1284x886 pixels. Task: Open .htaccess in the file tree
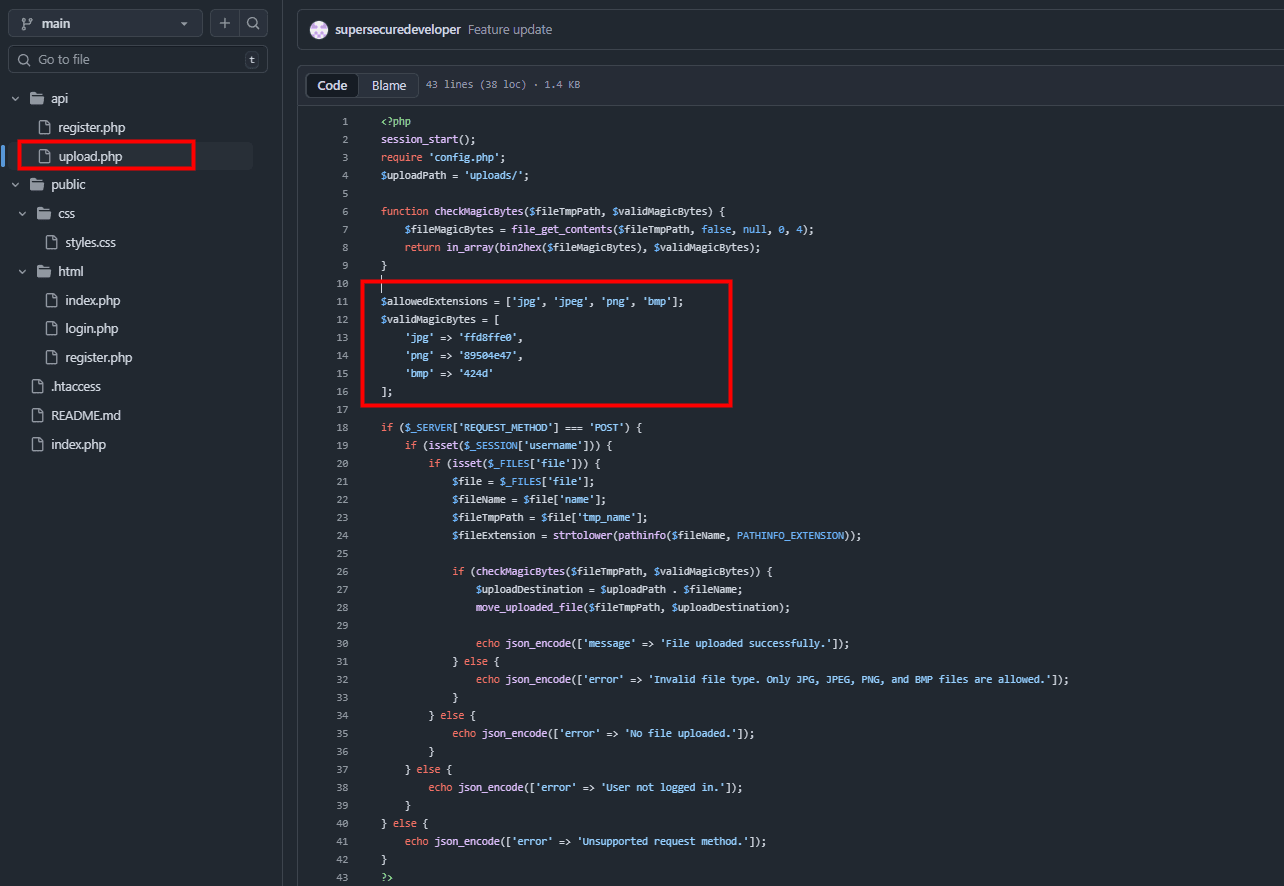[76, 387]
